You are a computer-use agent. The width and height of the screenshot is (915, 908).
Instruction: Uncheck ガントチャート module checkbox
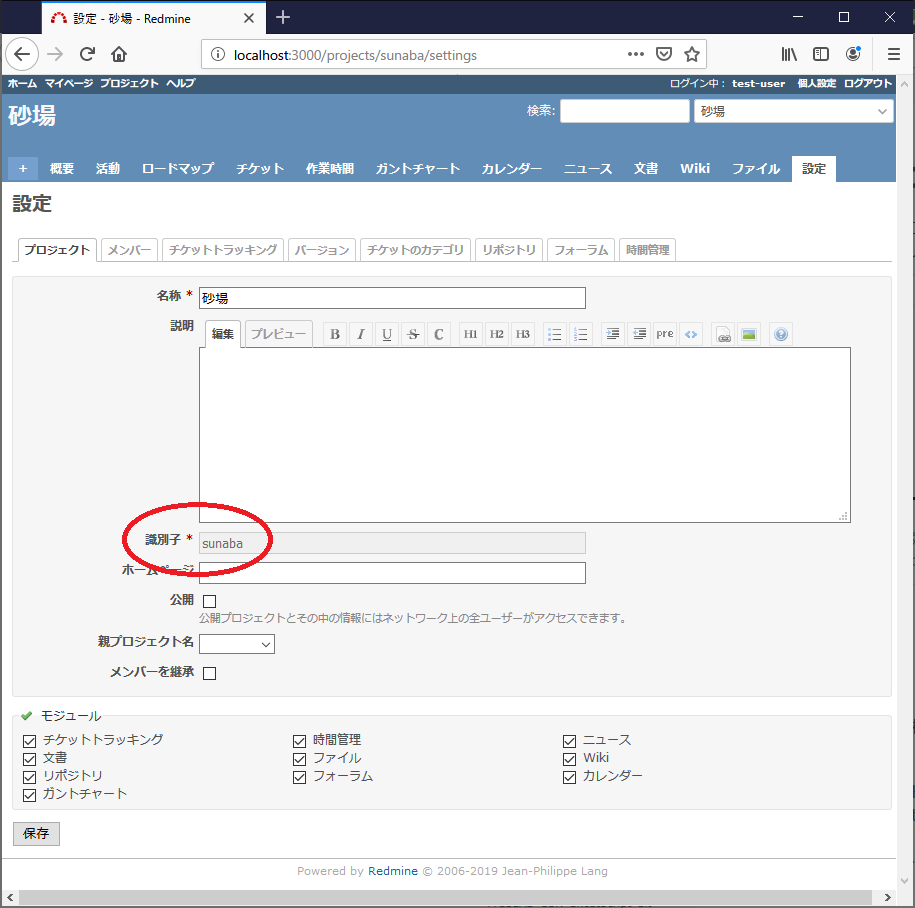[x=29, y=795]
